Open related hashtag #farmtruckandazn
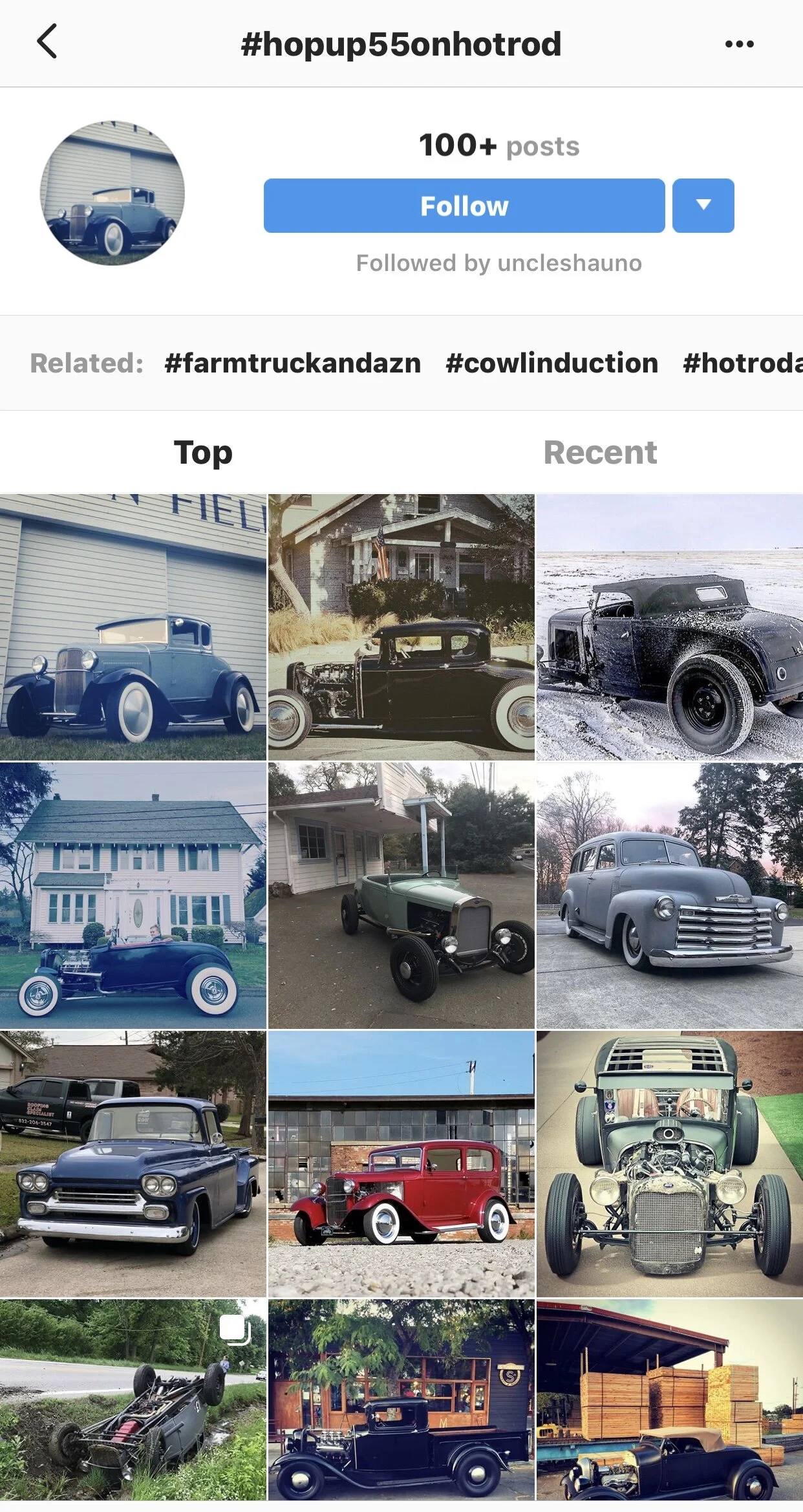Screen dimensions: 803x1512 [293, 363]
